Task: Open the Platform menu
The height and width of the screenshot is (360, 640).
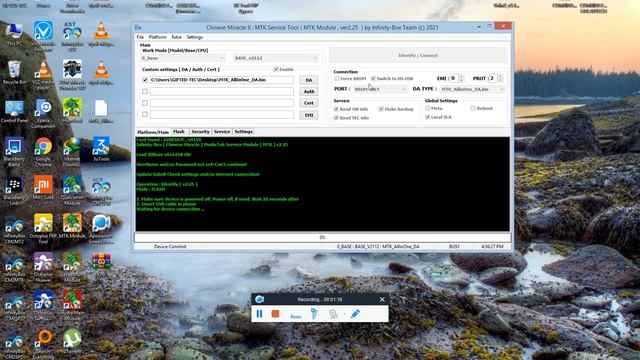Action: click(x=158, y=37)
